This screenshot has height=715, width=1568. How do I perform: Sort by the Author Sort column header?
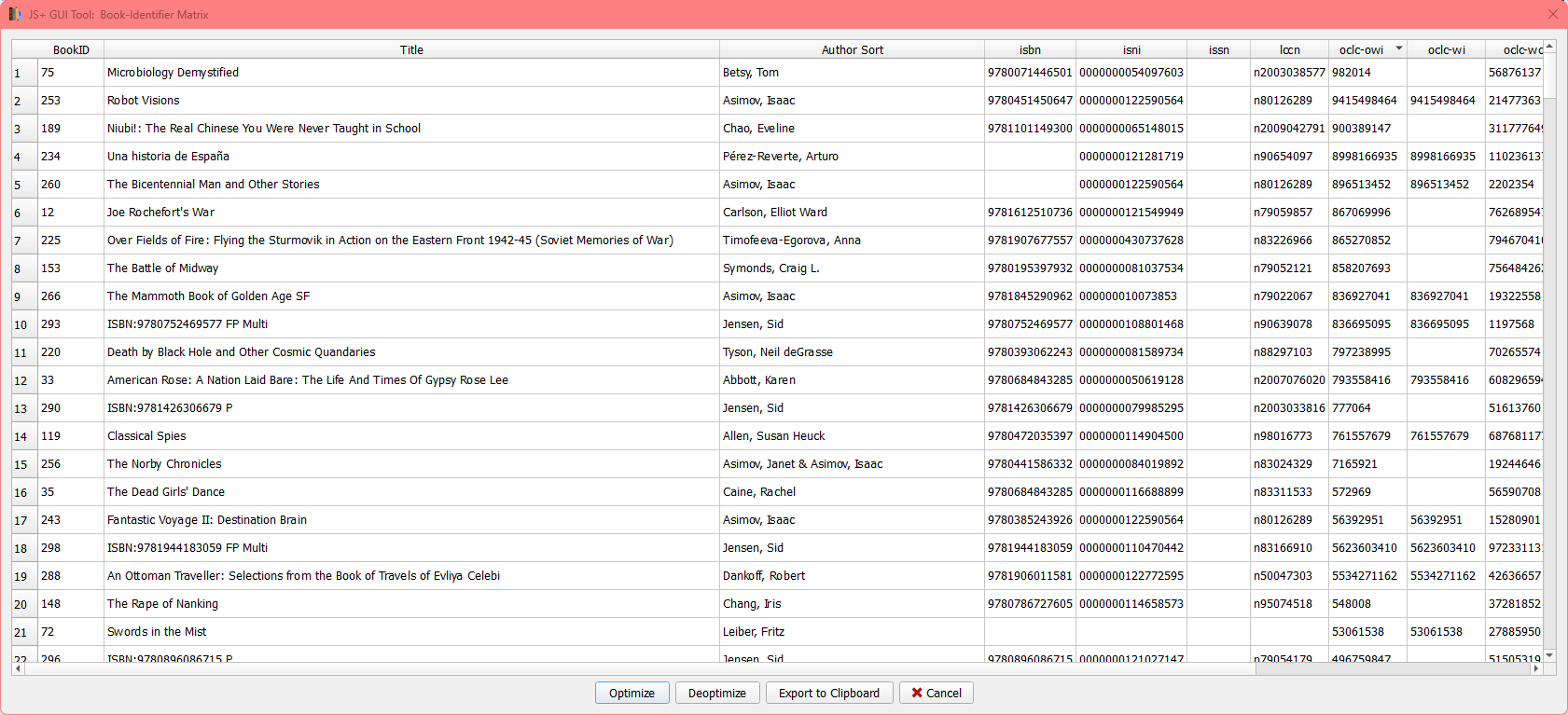pos(853,49)
